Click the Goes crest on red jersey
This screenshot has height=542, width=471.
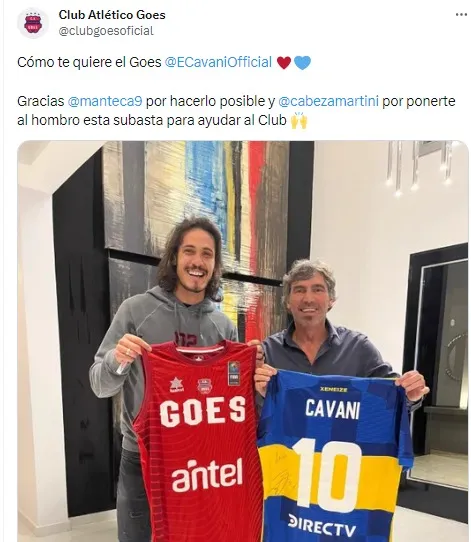(204, 386)
